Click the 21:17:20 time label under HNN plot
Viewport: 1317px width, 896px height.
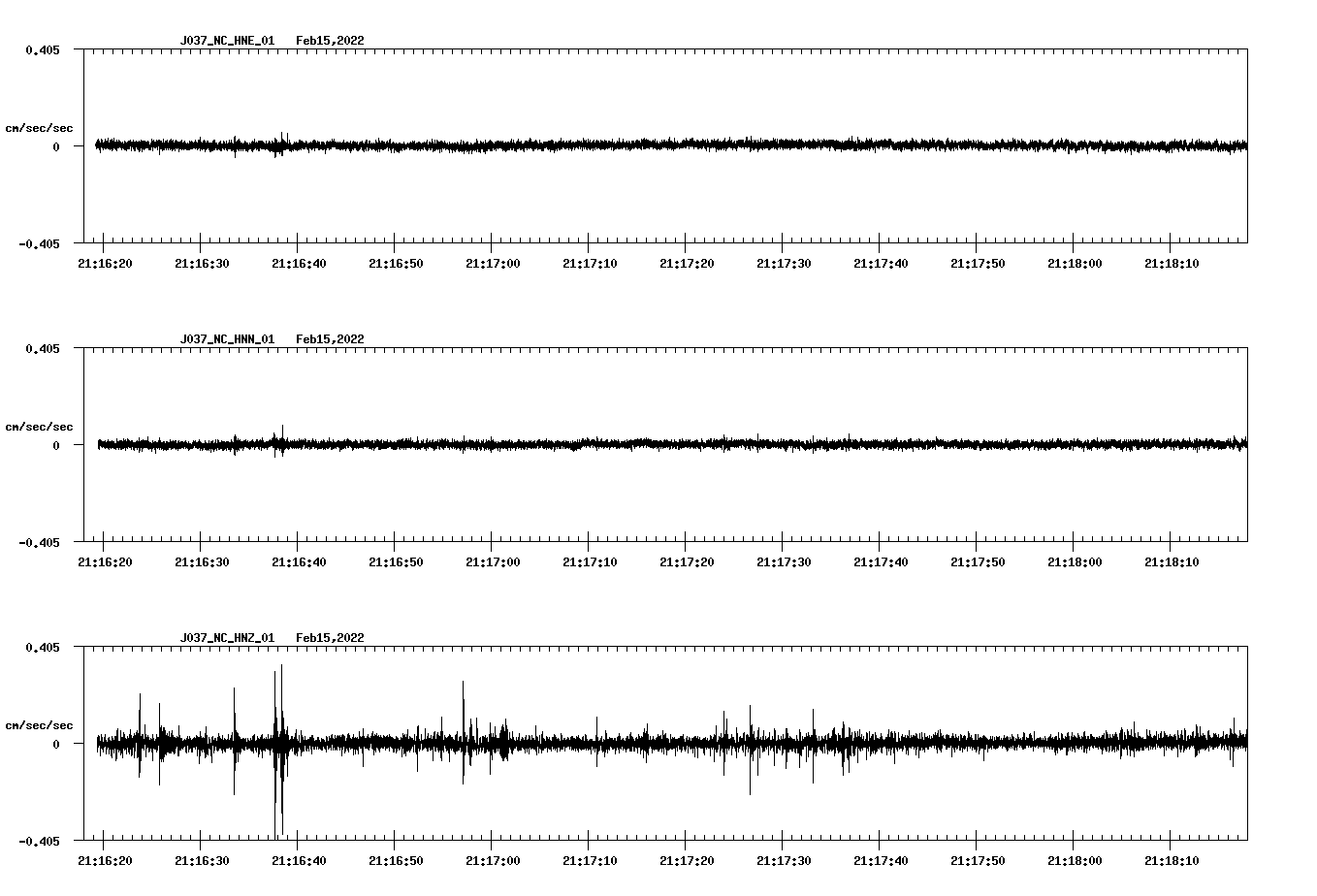point(687,562)
